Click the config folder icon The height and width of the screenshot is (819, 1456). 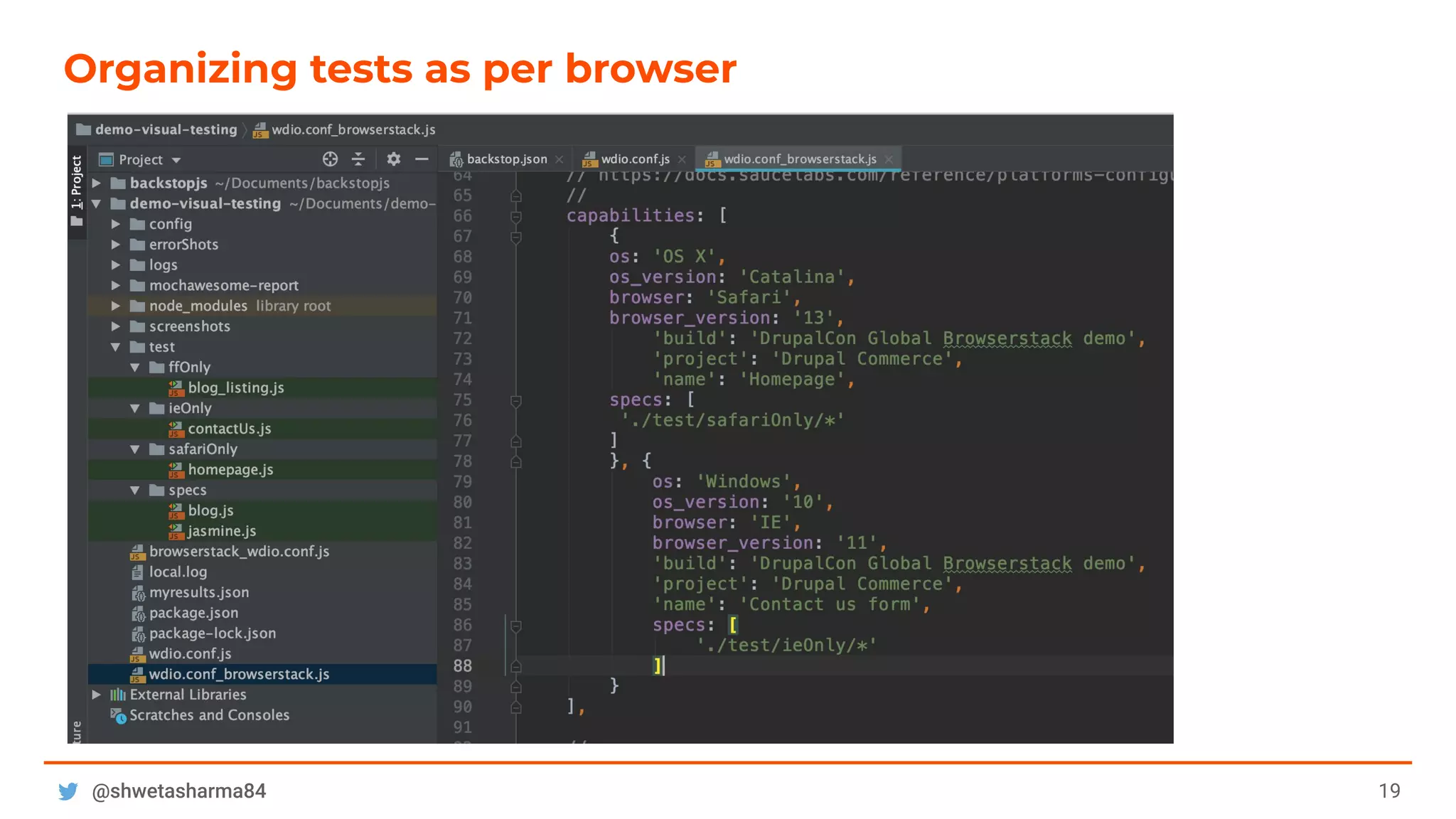tap(138, 225)
